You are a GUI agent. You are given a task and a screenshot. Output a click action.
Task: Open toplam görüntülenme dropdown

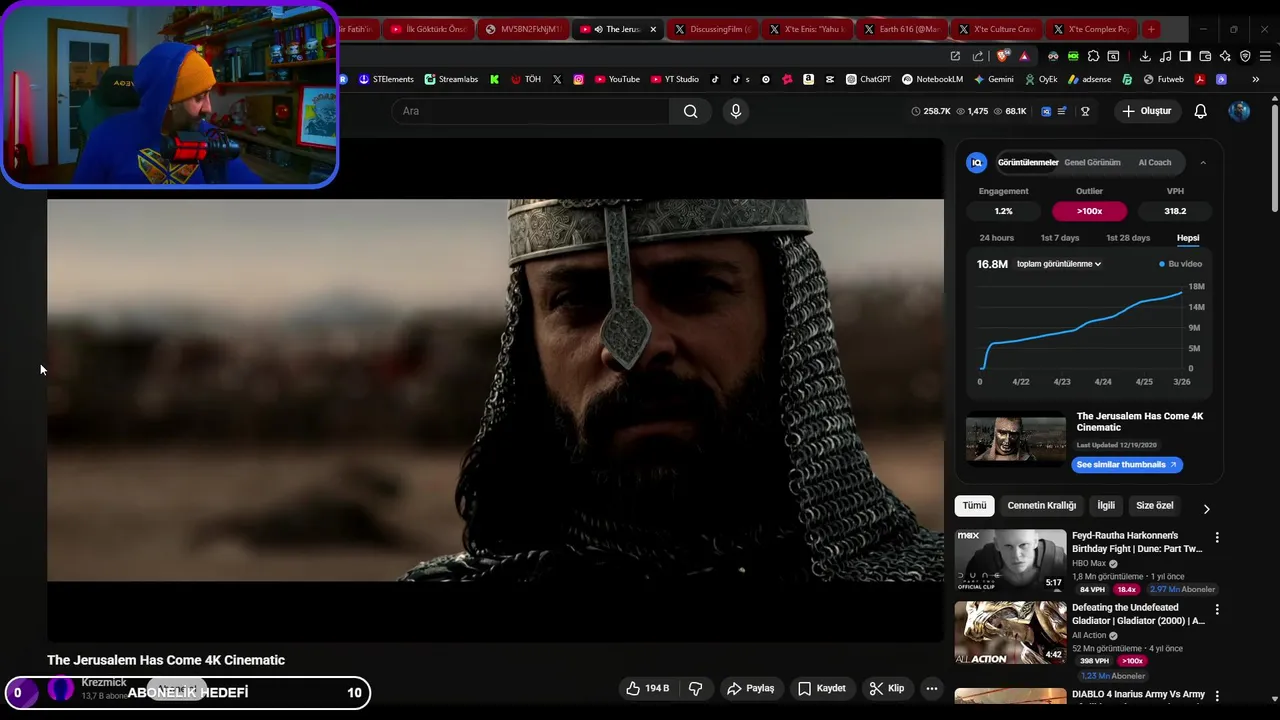tap(1059, 264)
